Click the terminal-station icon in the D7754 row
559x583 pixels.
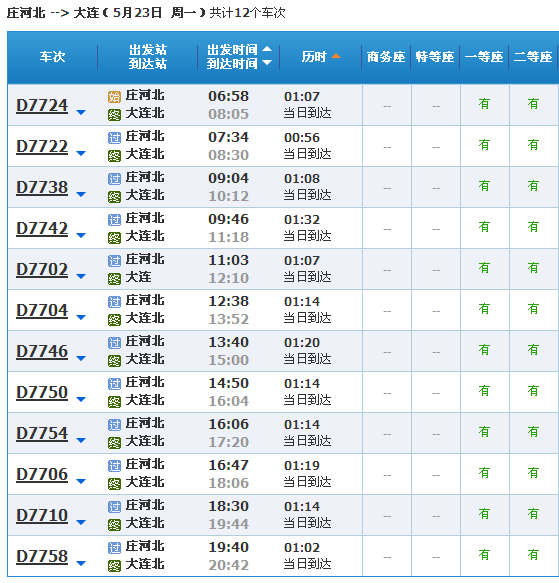pyautogui.click(x=114, y=442)
